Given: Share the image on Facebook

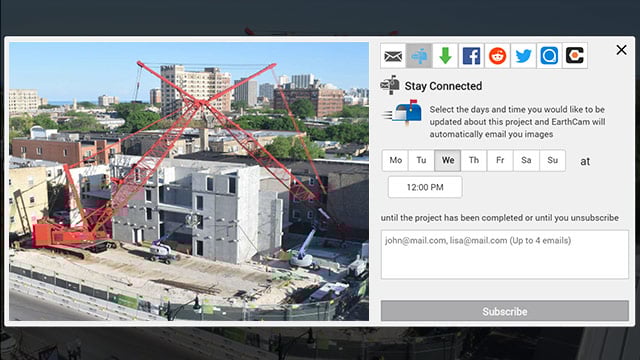Looking at the screenshot, I should (471, 56).
